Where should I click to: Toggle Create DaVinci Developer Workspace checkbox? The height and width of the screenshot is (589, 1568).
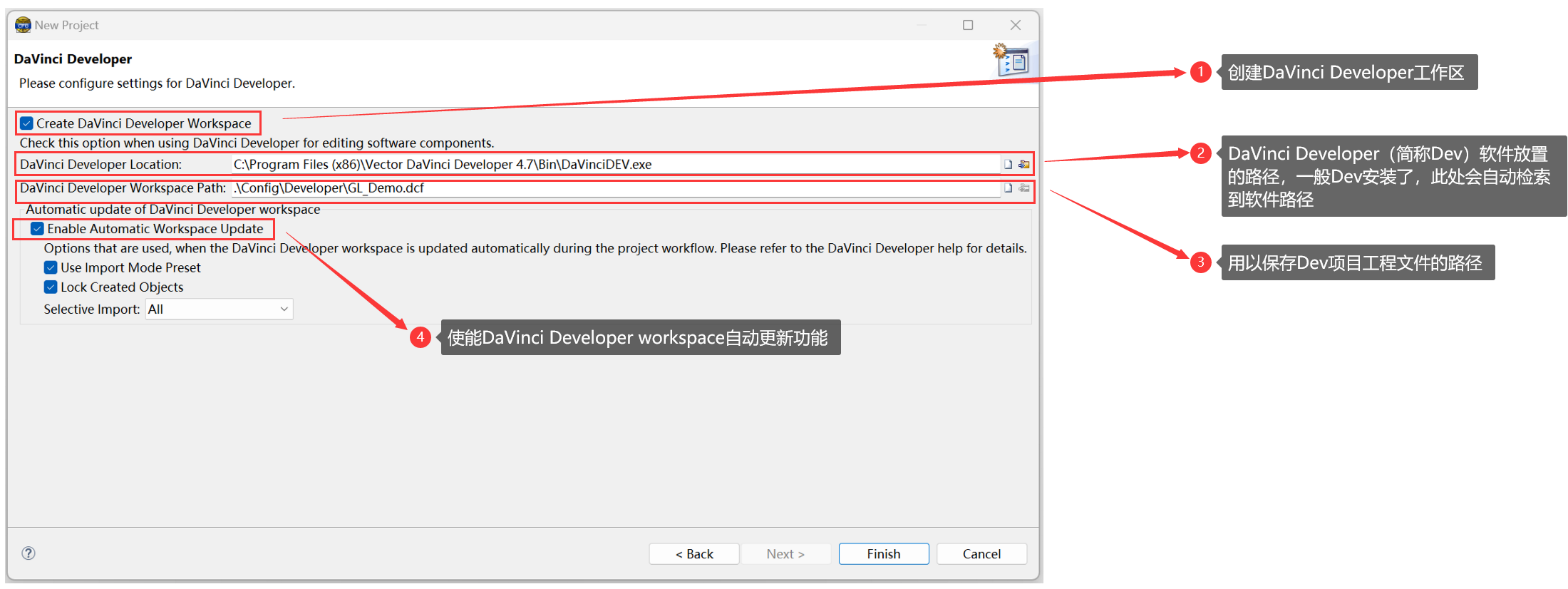pyautogui.click(x=26, y=123)
